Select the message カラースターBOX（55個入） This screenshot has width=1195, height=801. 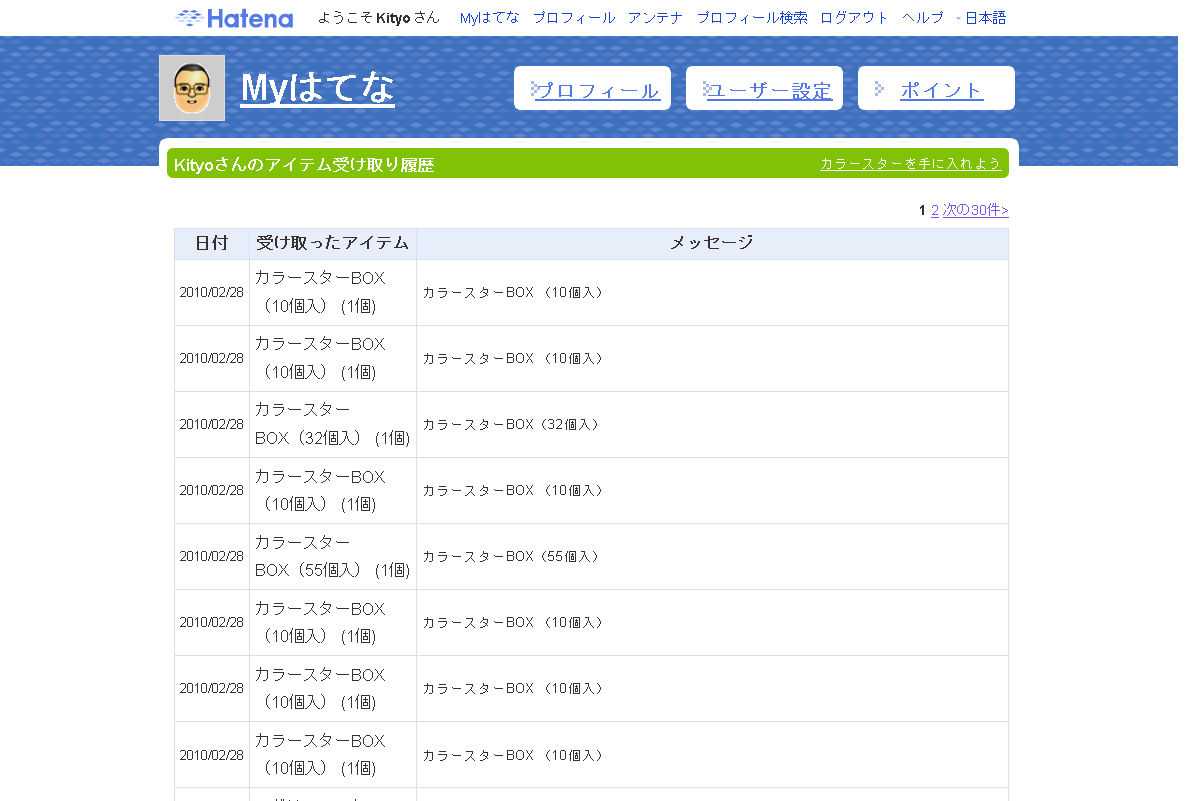pos(511,556)
